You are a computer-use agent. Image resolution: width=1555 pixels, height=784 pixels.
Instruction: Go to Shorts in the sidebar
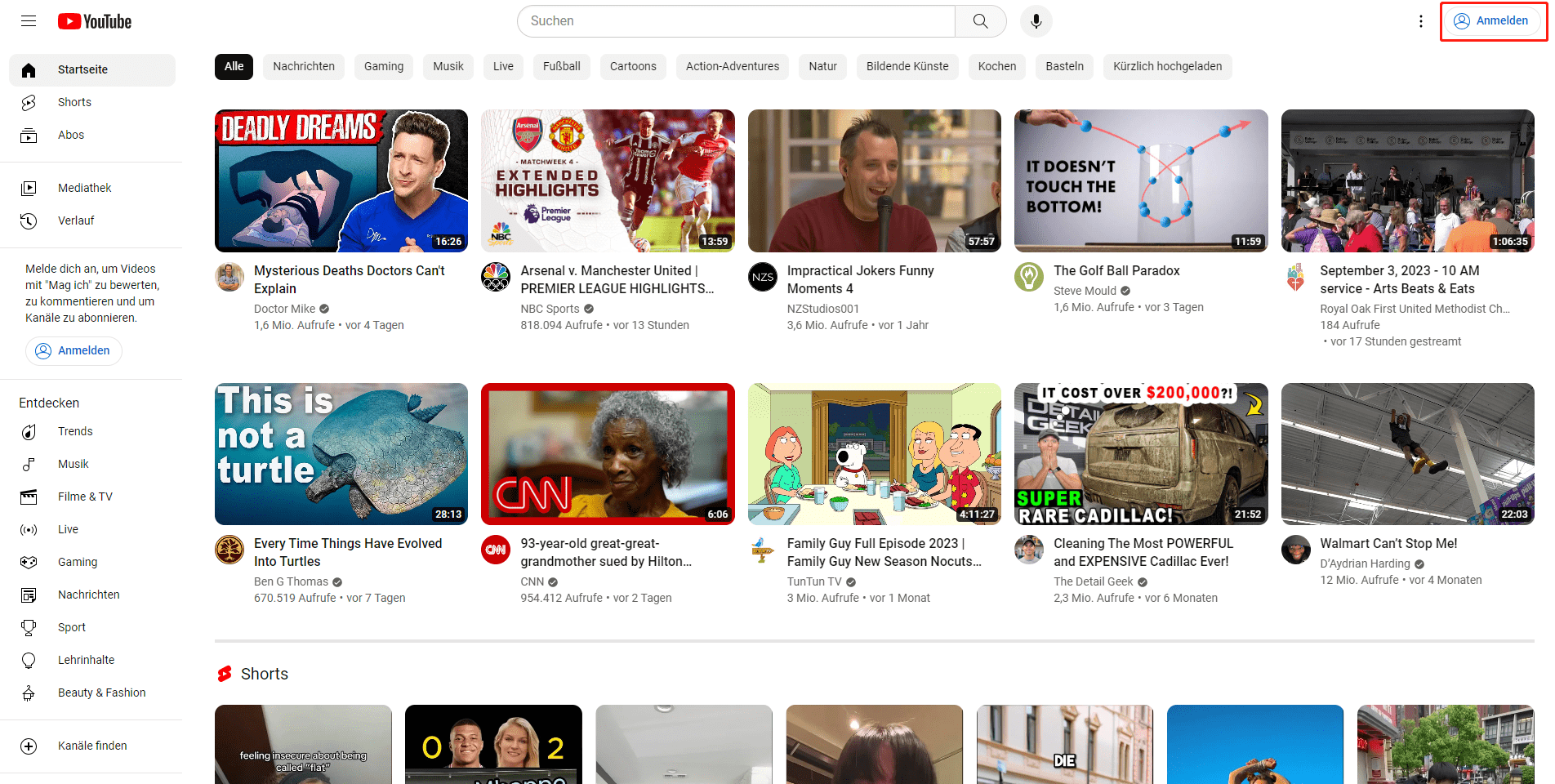(x=92, y=102)
